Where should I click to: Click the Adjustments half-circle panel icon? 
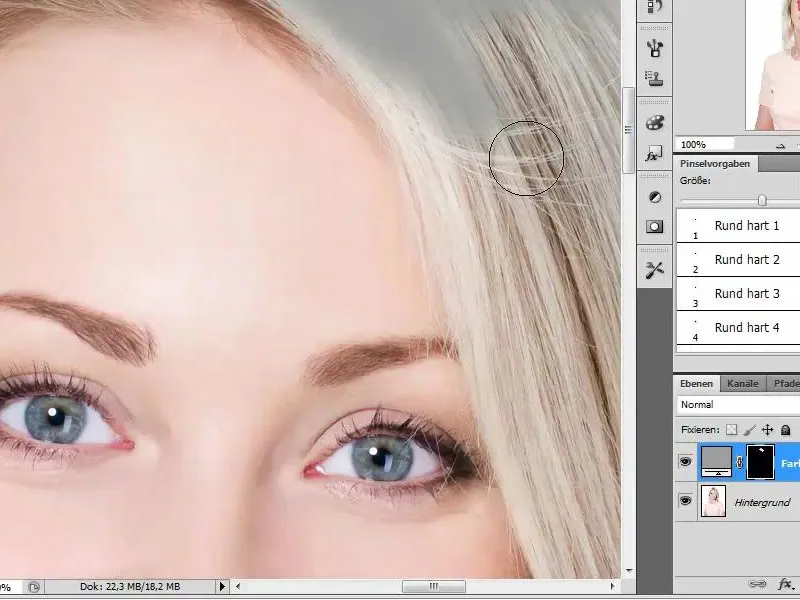pos(654,197)
